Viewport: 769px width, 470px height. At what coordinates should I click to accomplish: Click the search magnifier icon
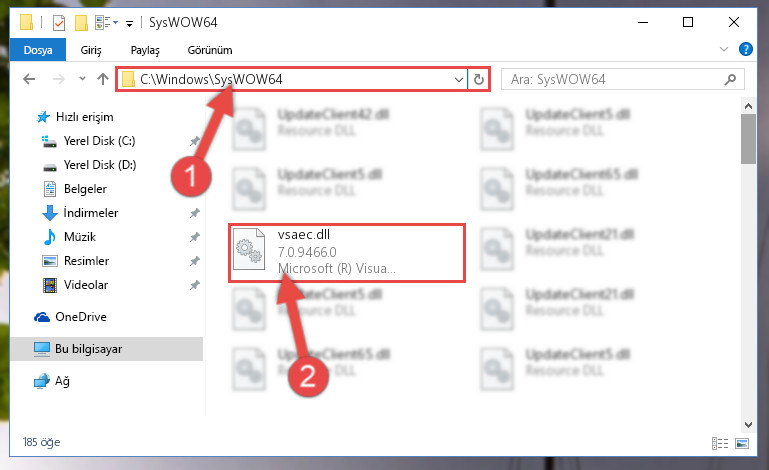(730, 79)
